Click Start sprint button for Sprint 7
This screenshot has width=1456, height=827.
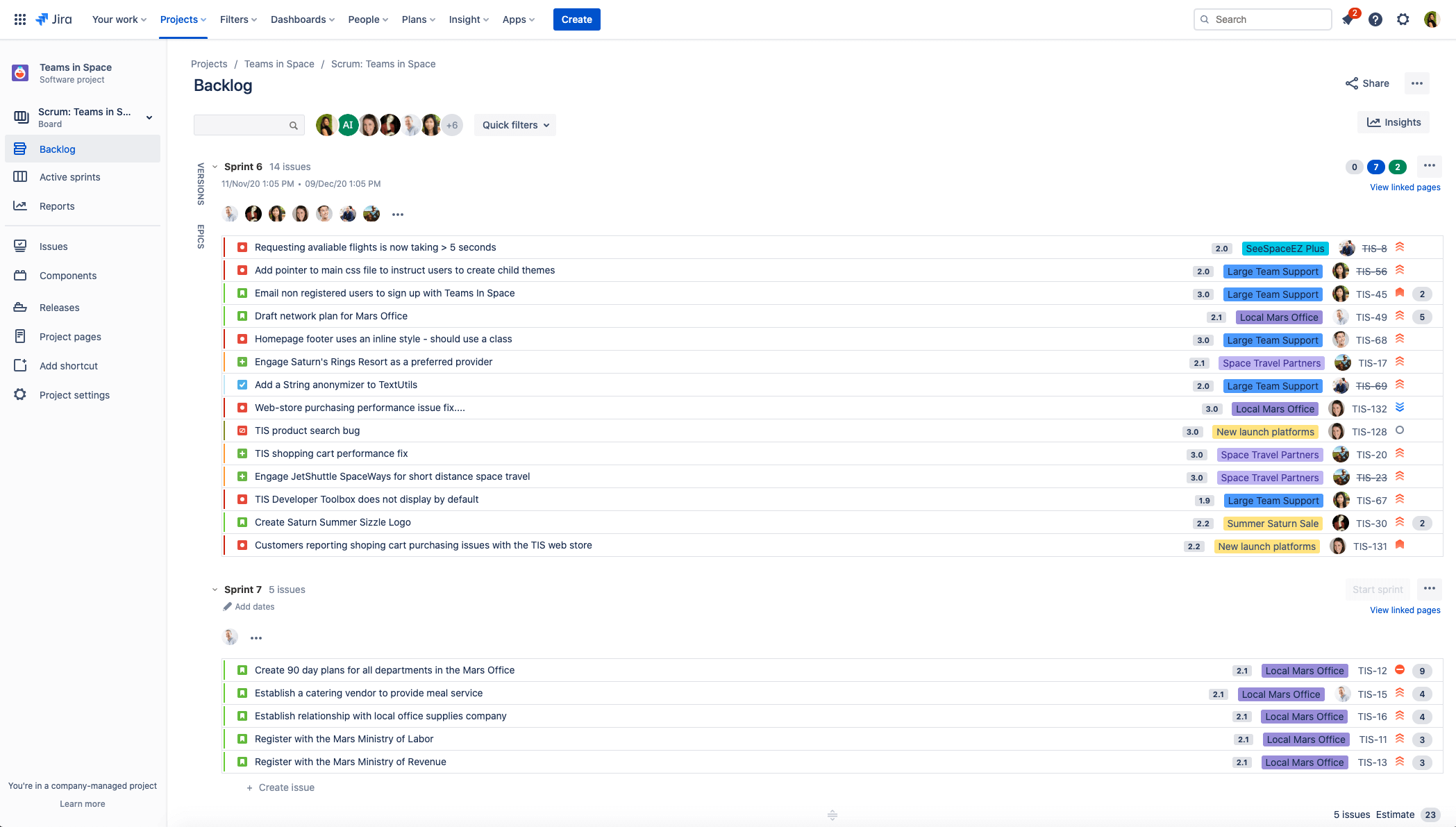tap(1378, 589)
